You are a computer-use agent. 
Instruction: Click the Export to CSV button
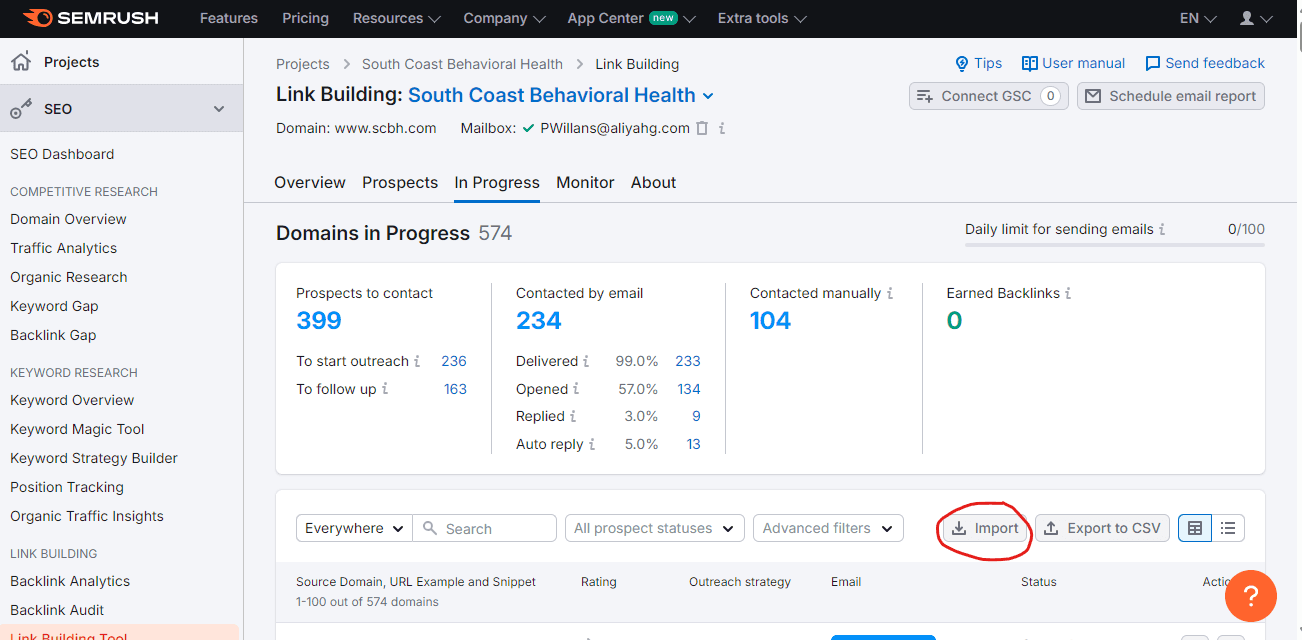point(1103,528)
